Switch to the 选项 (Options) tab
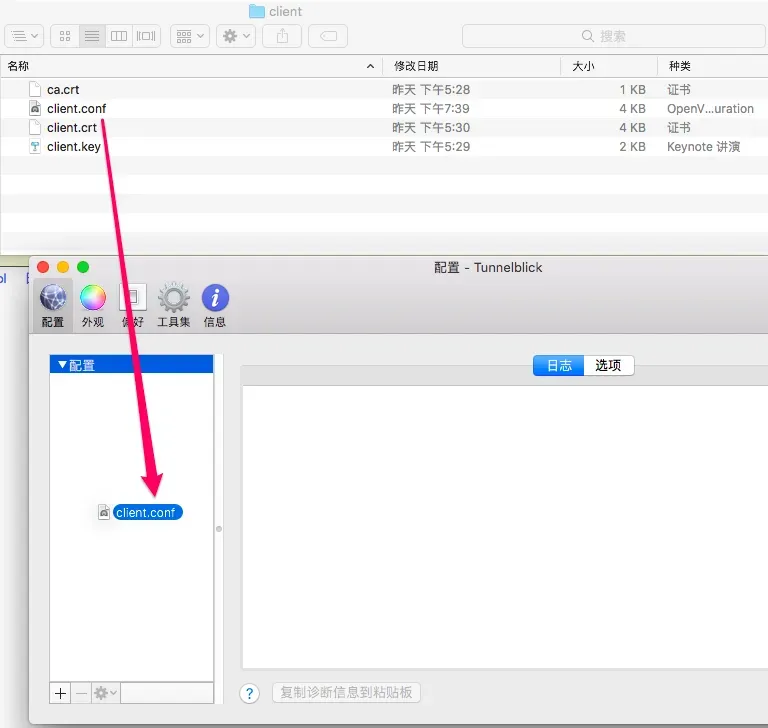 [x=608, y=365]
